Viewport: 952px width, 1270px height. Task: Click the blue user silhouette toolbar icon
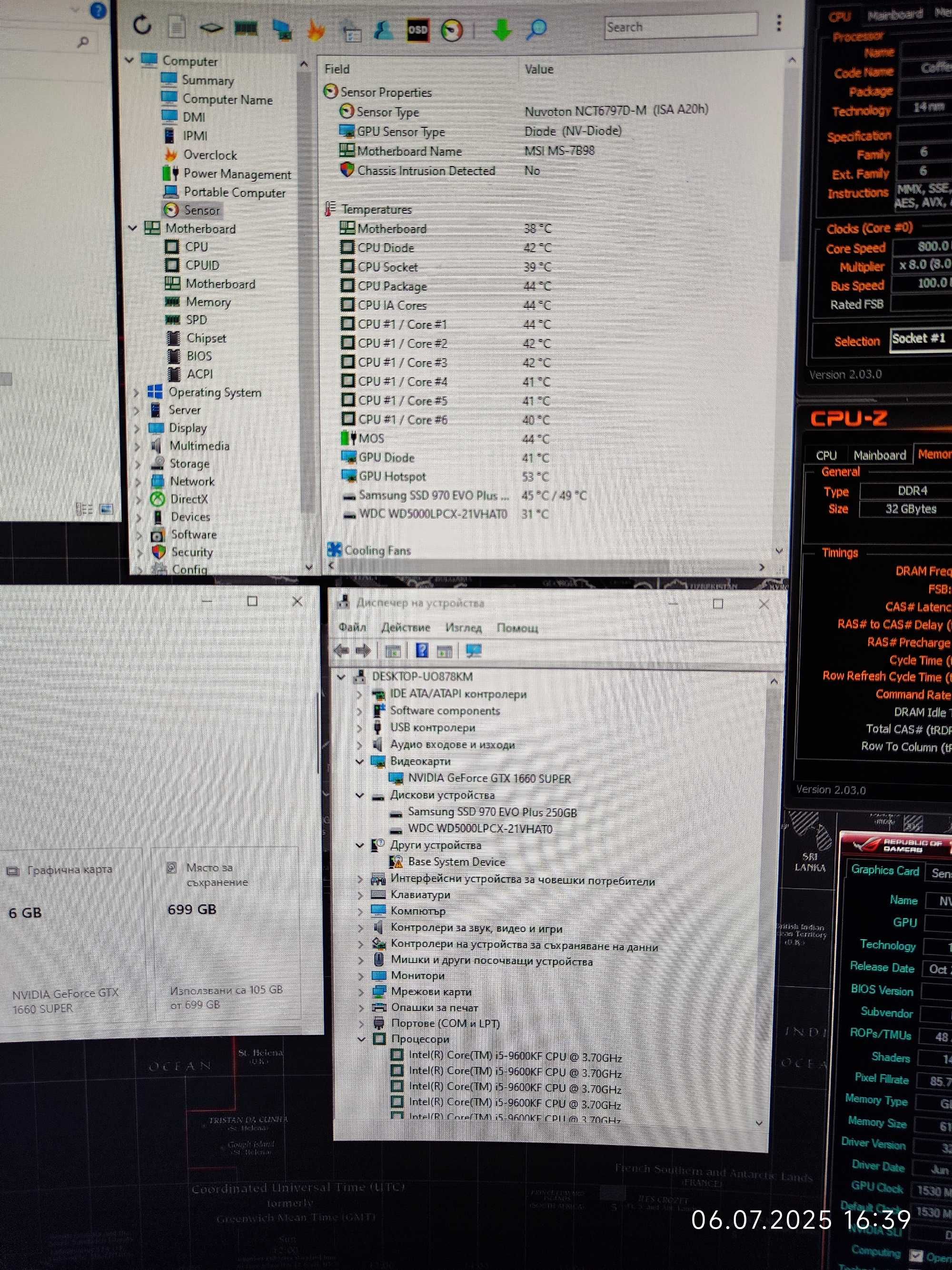click(383, 30)
